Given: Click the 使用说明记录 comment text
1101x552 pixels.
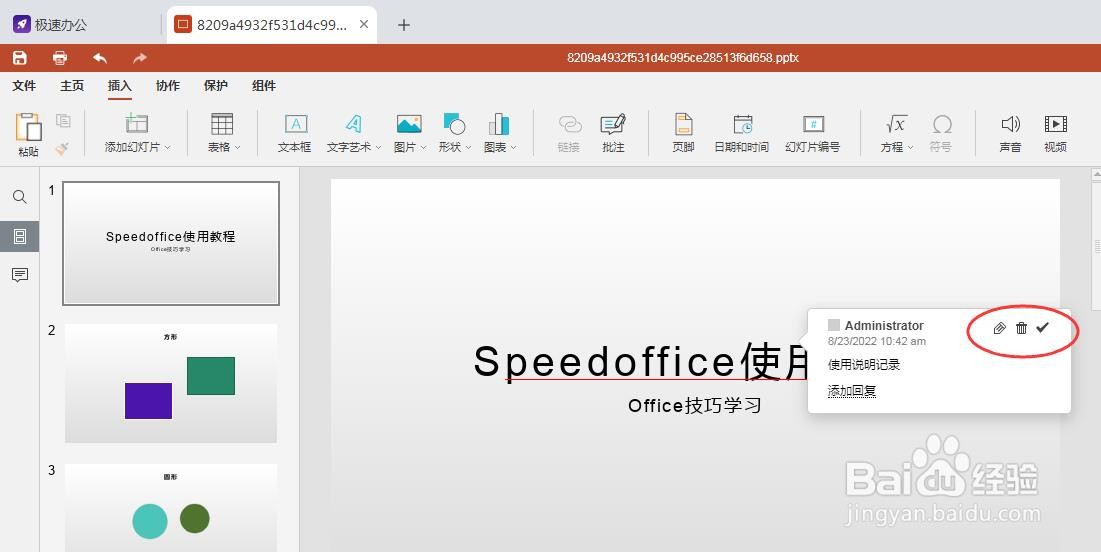Looking at the screenshot, I should click(x=864, y=364).
